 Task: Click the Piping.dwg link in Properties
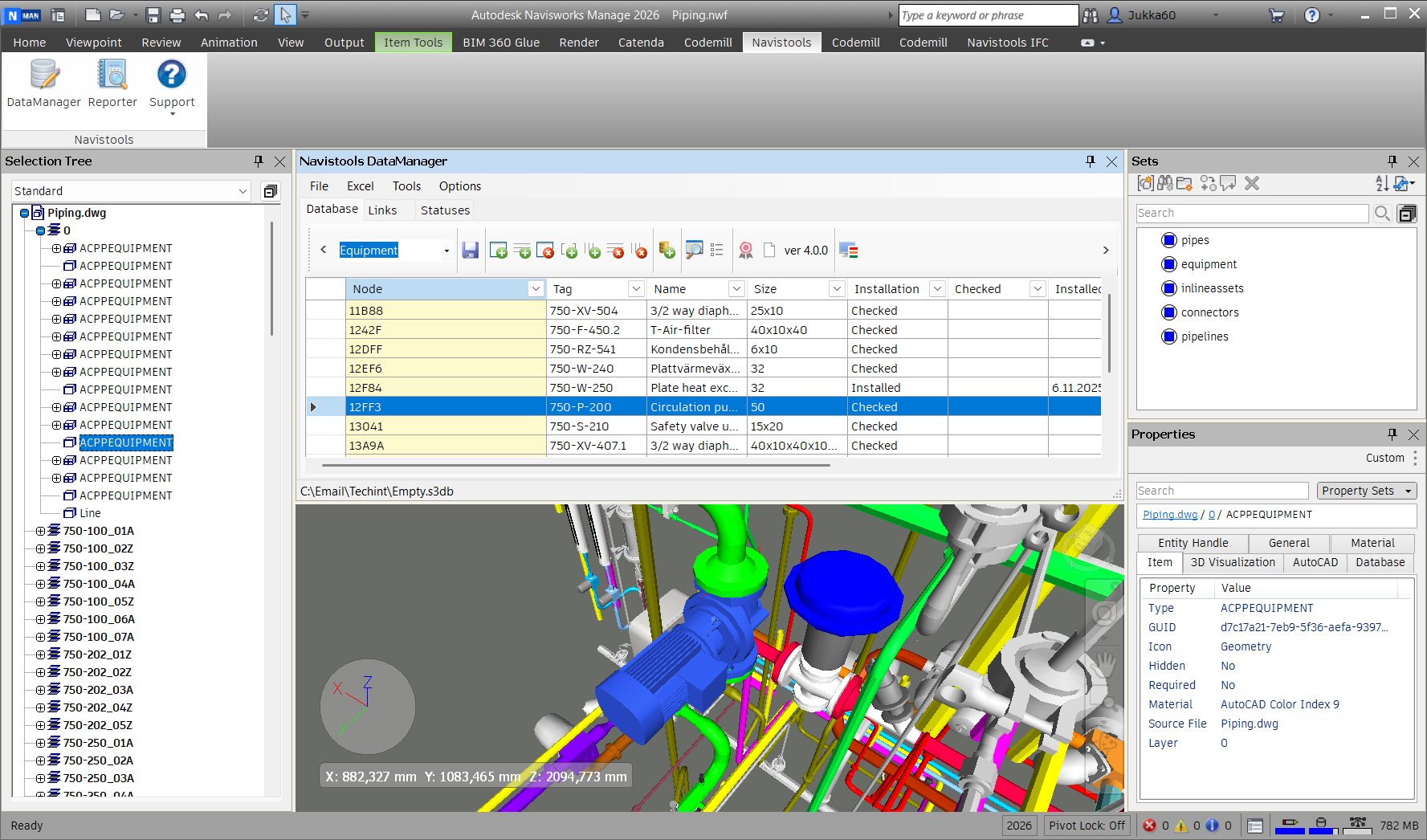pos(1169,515)
